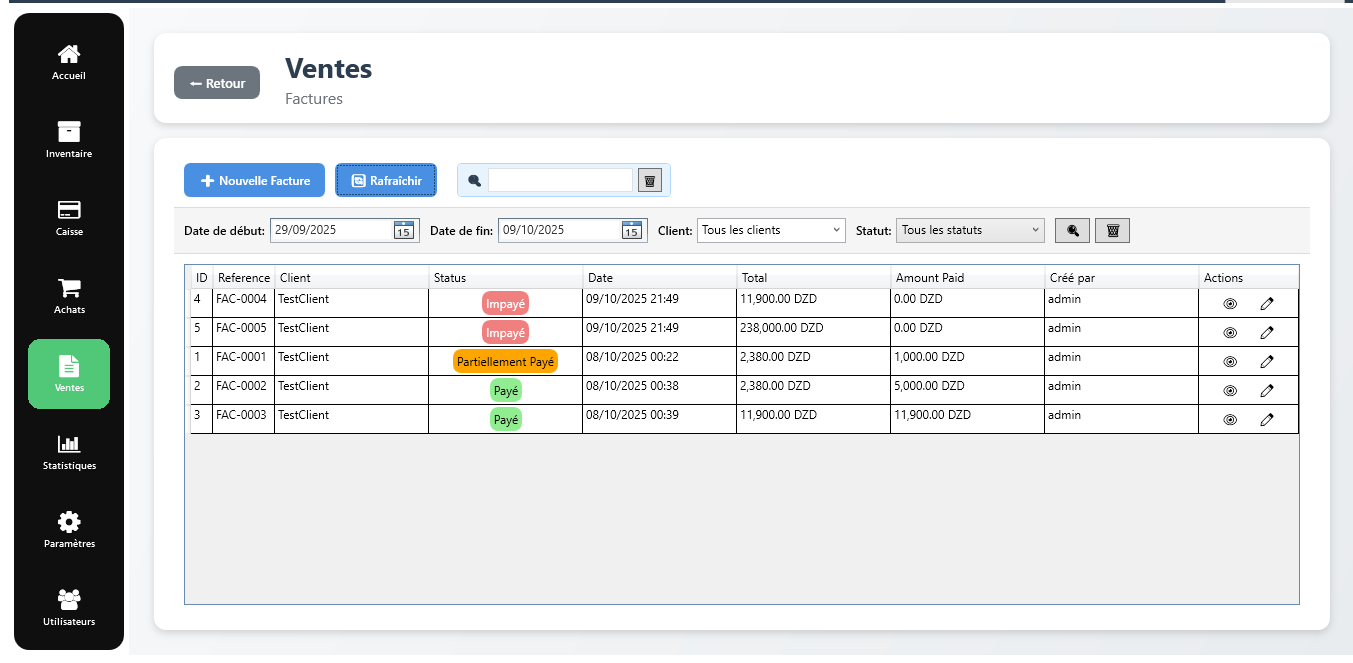The image size is (1353, 663).
Task: Select the Ventes menu item
Action: pyautogui.click(x=69, y=374)
